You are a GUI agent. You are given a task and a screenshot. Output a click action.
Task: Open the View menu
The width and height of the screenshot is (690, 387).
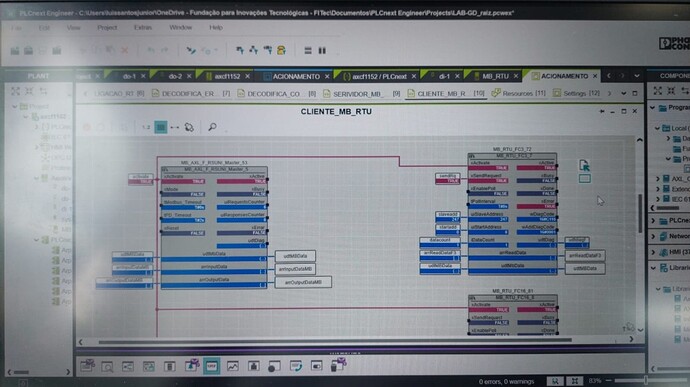tap(73, 27)
